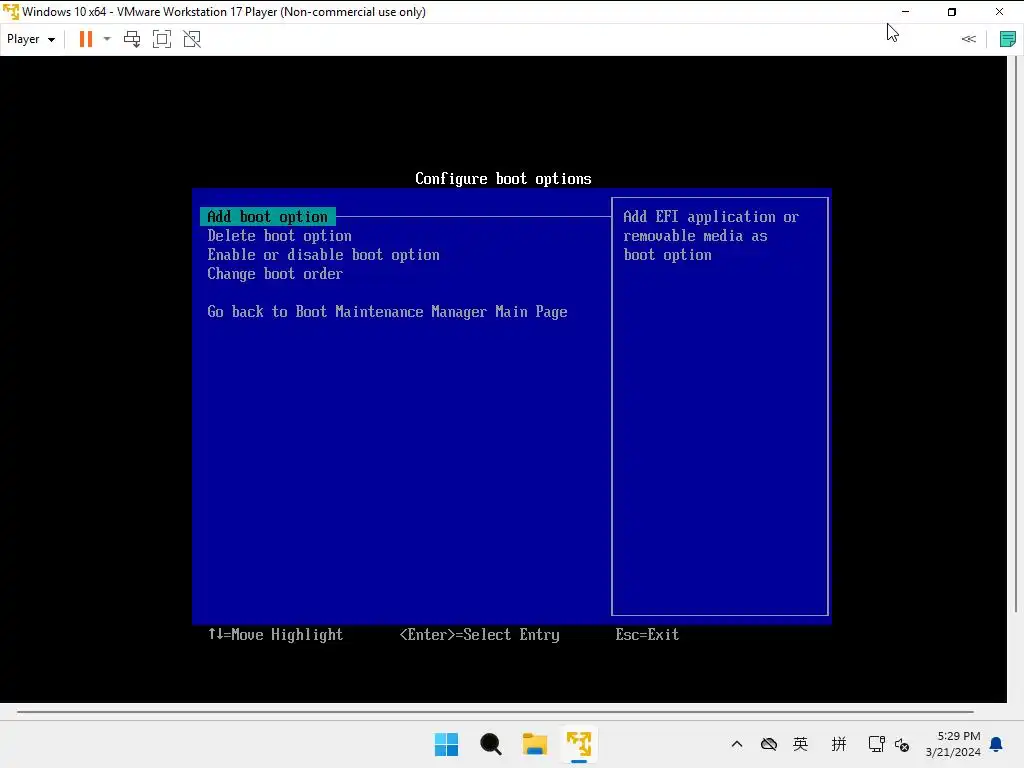
Task: Enter full screen mode
Action: (x=162, y=39)
